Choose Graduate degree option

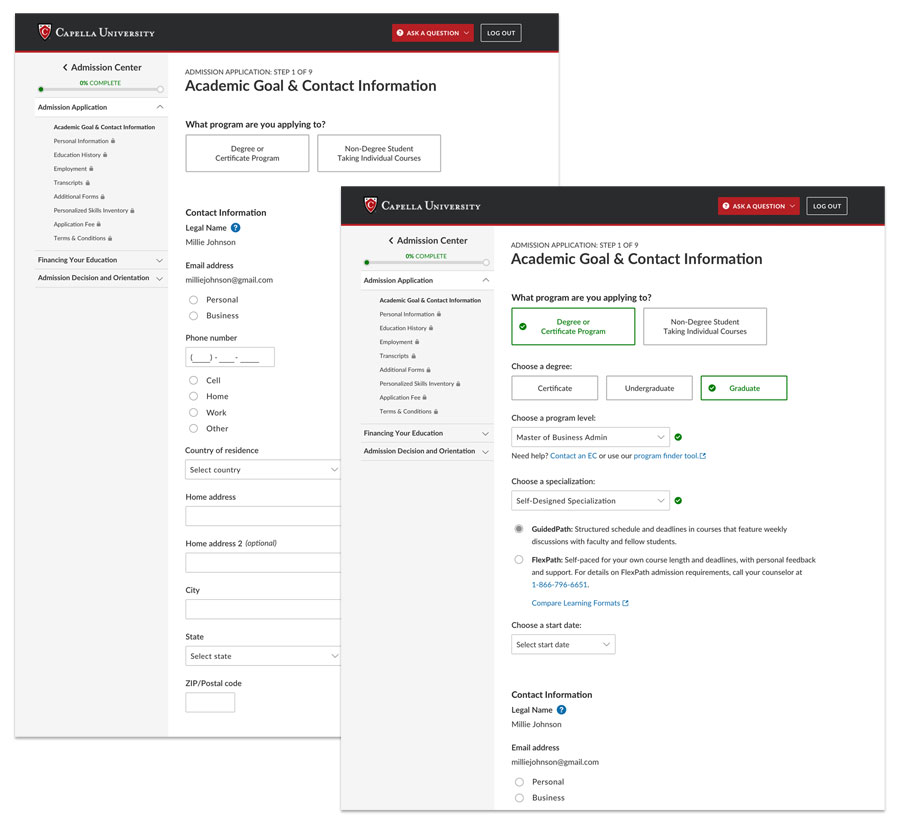tap(744, 388)
